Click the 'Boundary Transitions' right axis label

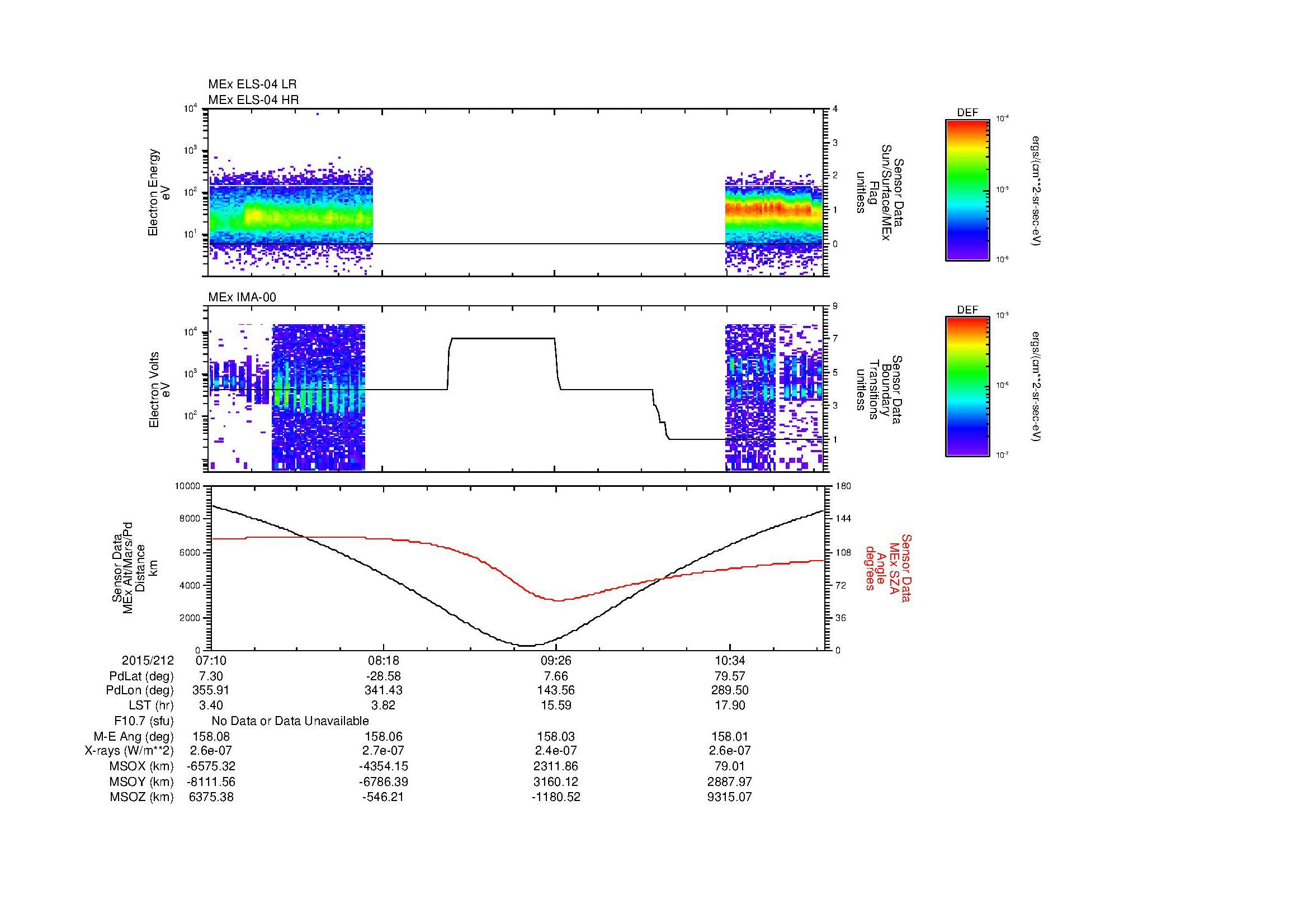tap(879, 390)
